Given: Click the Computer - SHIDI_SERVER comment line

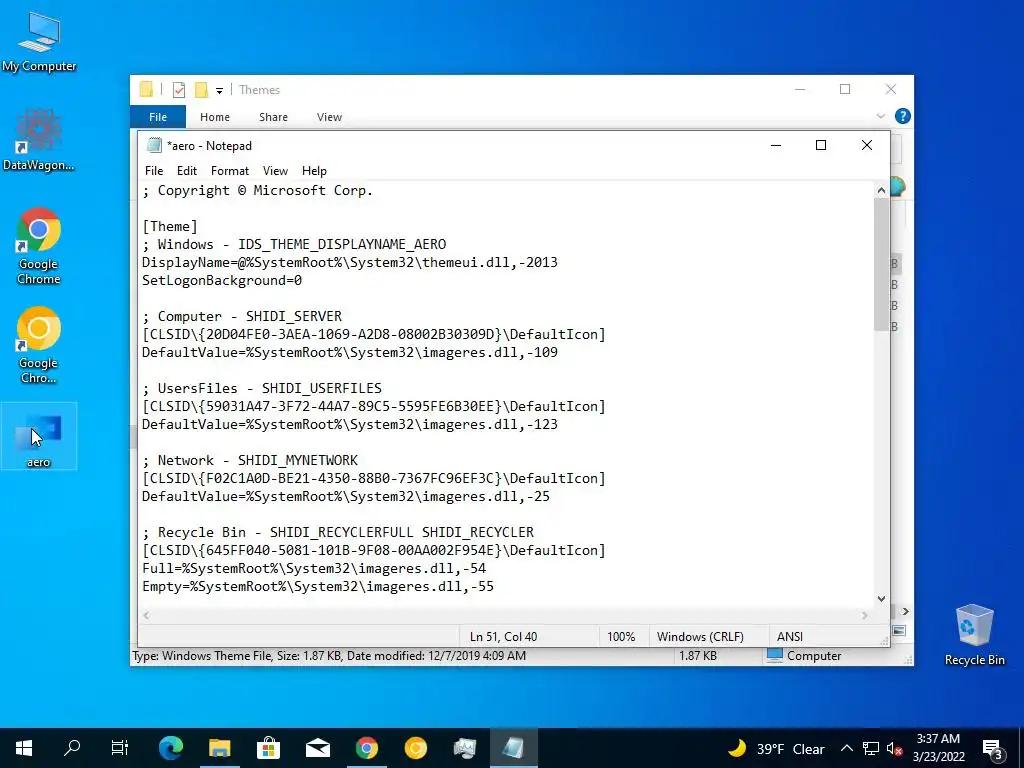Looking at the screenshot, I should click(x=242, y=317).
